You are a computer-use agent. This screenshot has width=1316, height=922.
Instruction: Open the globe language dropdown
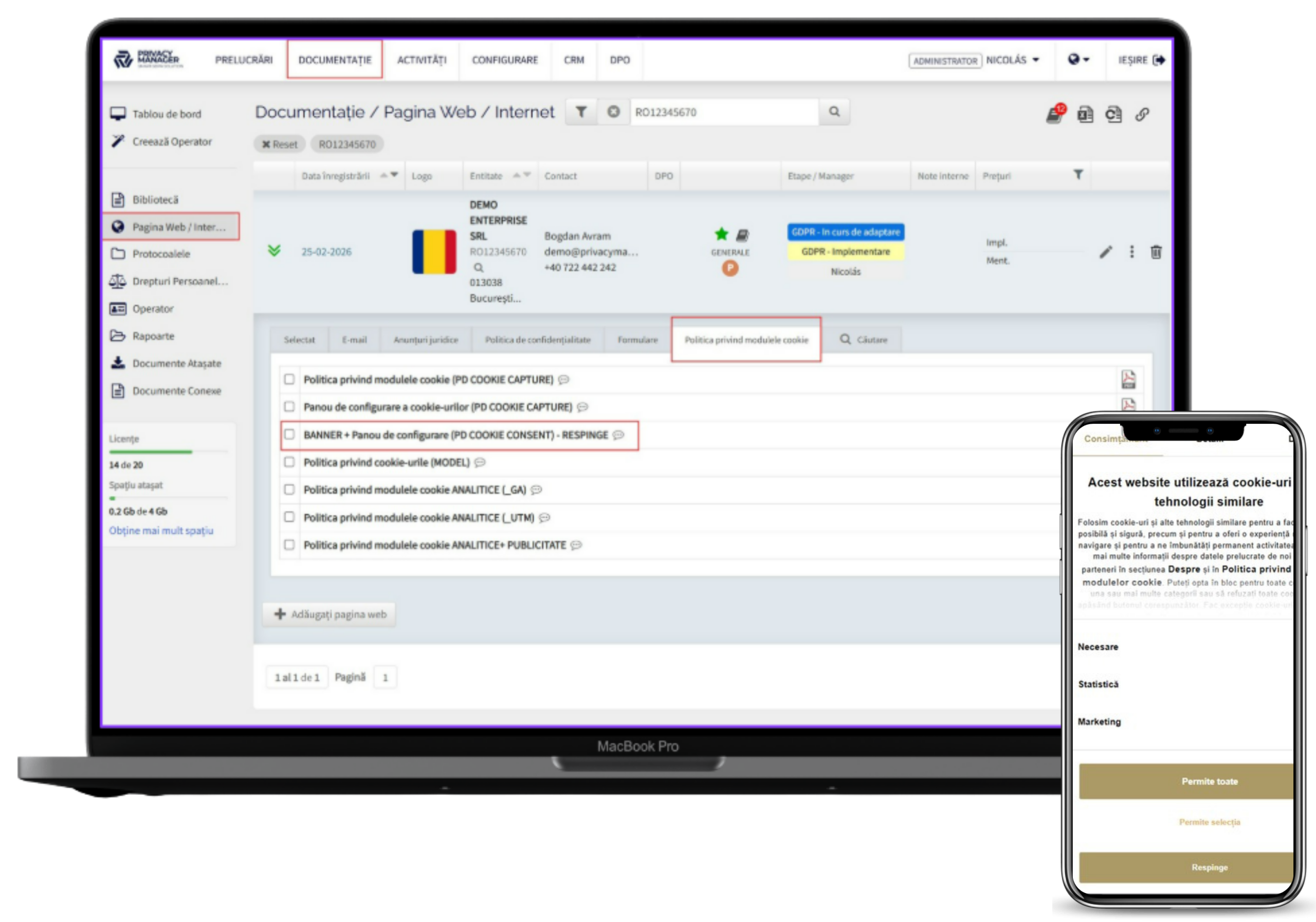pos(1078,60)
